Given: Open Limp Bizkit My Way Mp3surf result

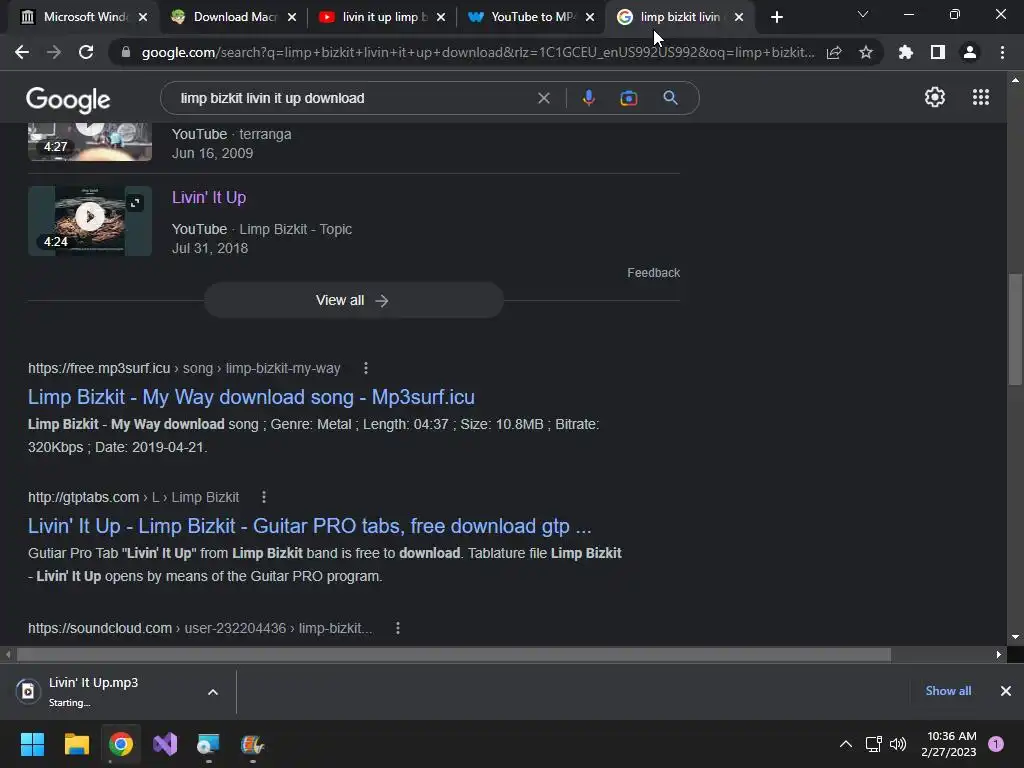Looking at the screenshot, I should 251,397.
